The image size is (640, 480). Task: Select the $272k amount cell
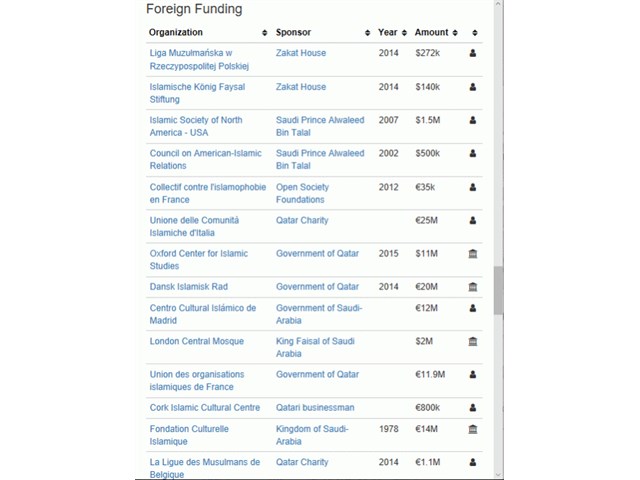(x=428, y=53)
